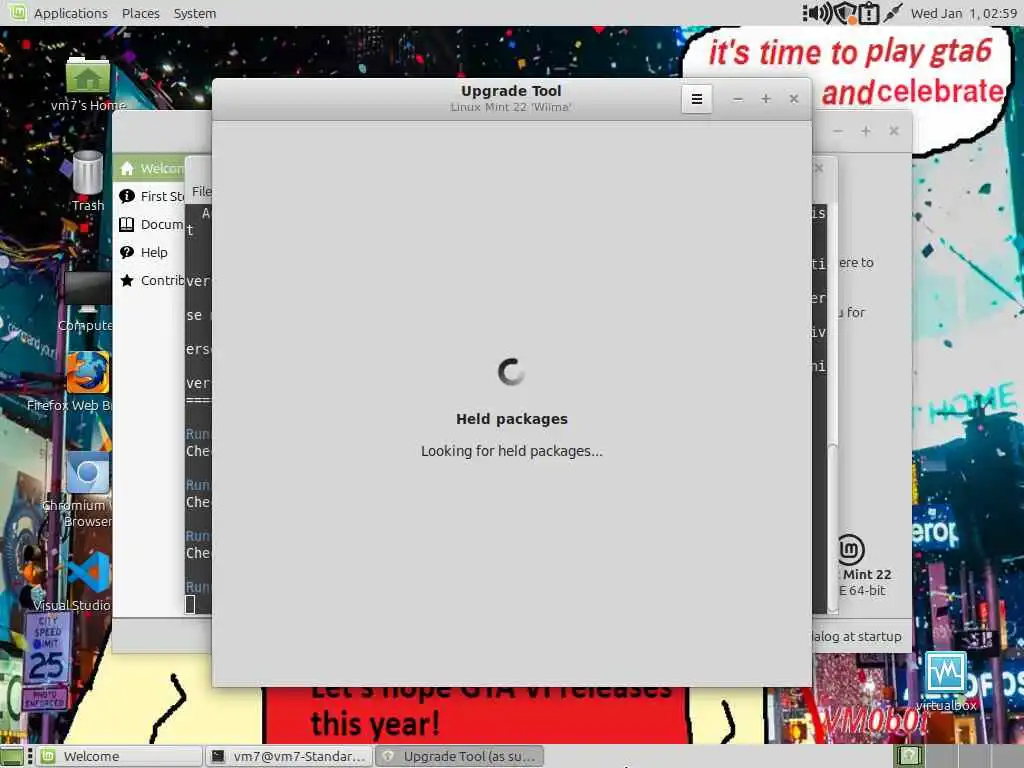Maximize the Upgrade Tool window
Image resolution: width=1024 pixels, height=768 pixels.
pyautogui.click(x=765, y=99)
